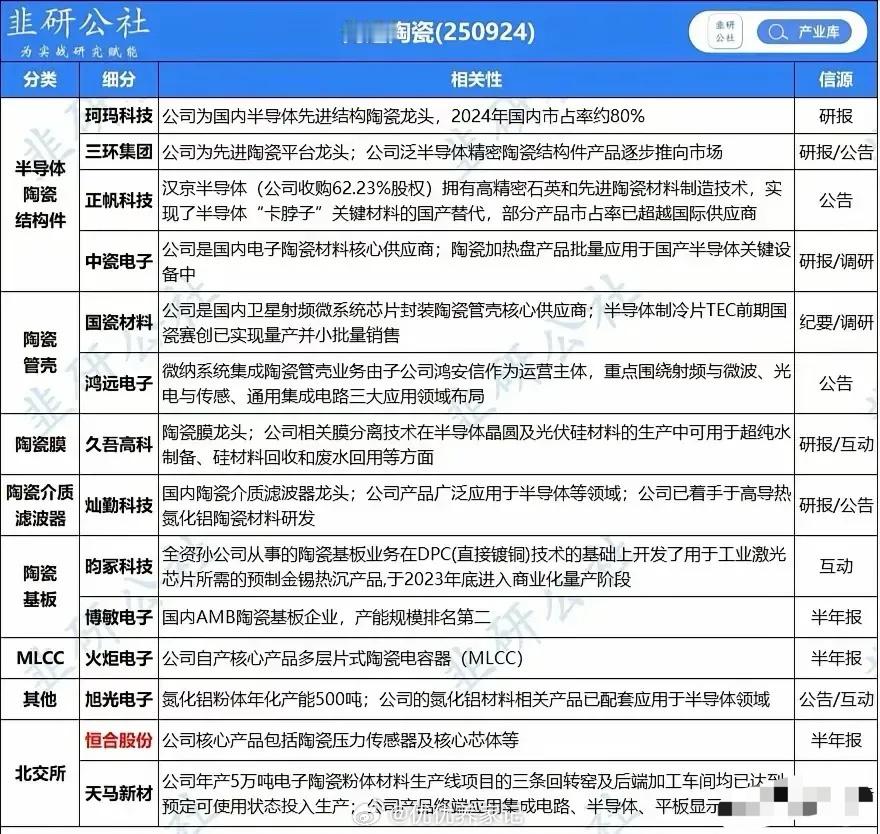
Task: Click 研报/调研 source cell for 中瓷电子
Action: [x=836, y=261]
